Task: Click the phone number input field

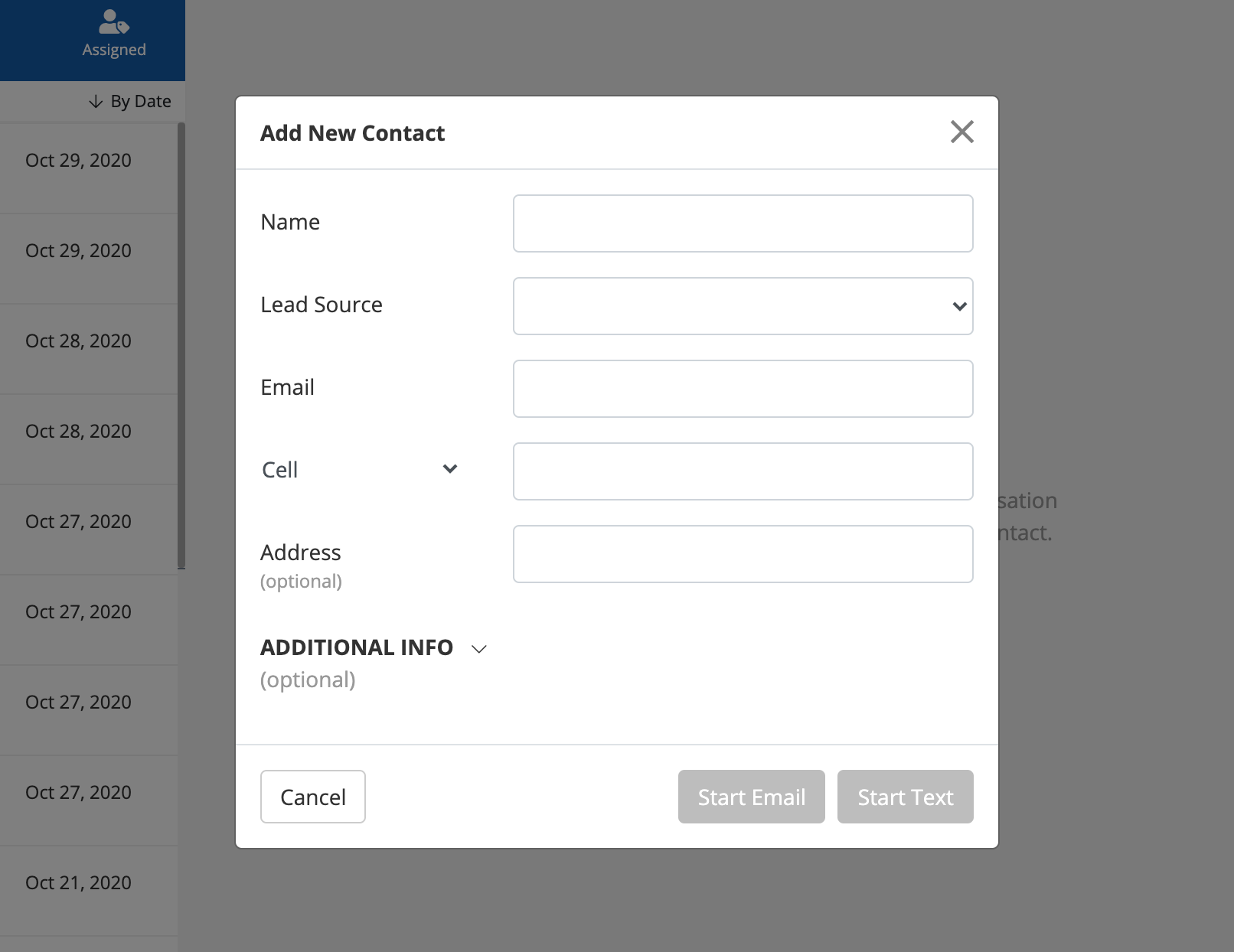Action: click(x=743, y=471)
